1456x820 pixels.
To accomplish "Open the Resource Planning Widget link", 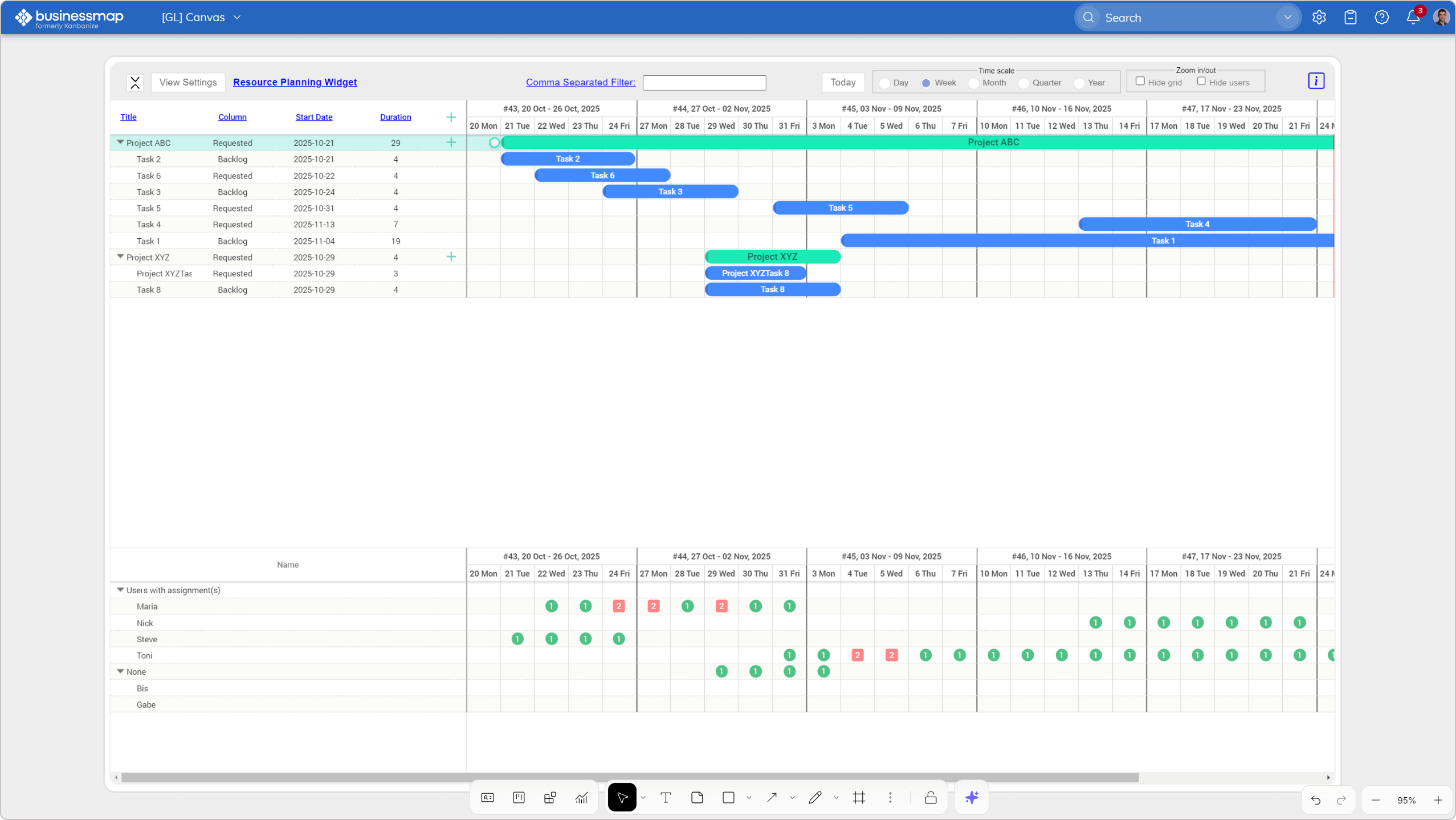I will [295, 82].
